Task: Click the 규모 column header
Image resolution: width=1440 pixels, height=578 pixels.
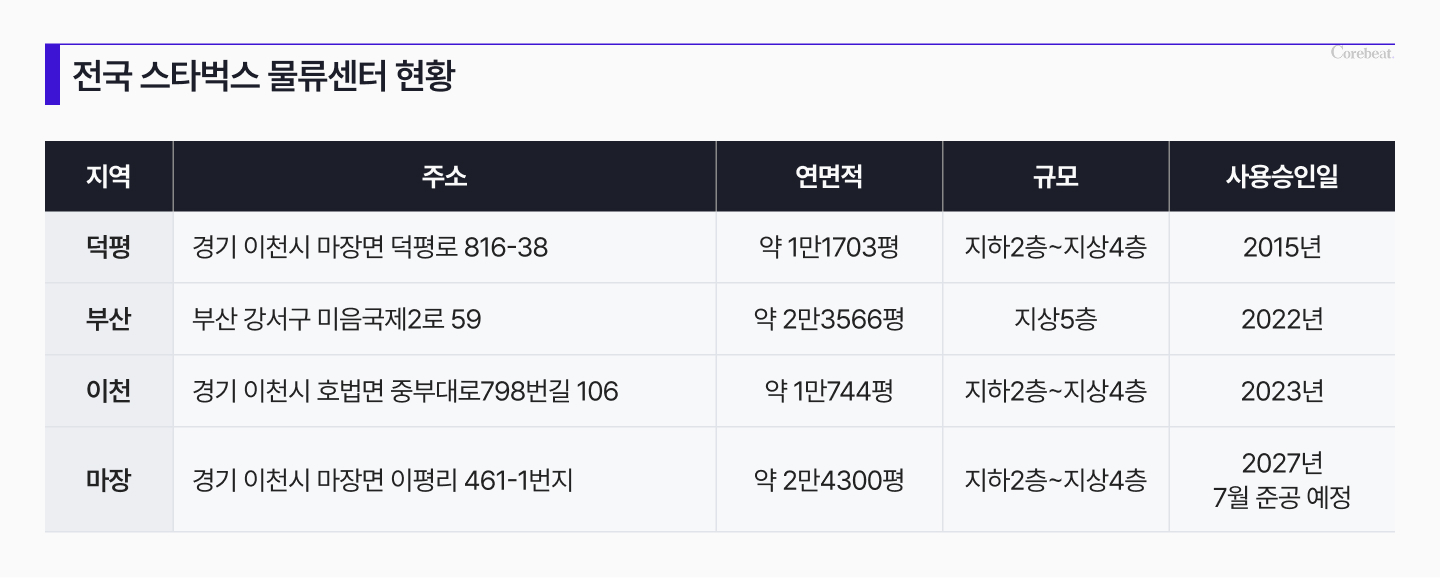Action: [1055, 177]
